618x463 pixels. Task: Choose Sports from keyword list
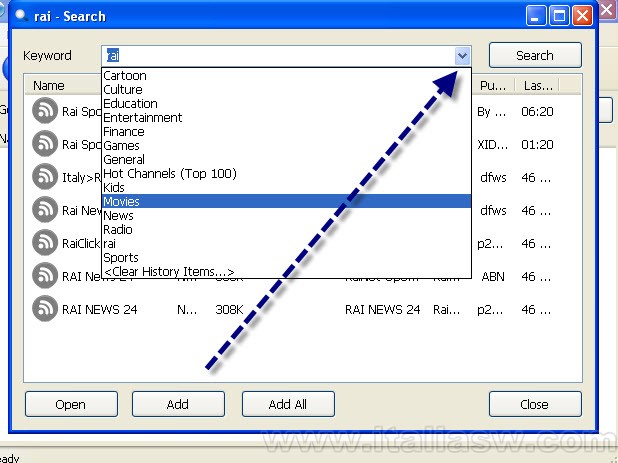286,257
